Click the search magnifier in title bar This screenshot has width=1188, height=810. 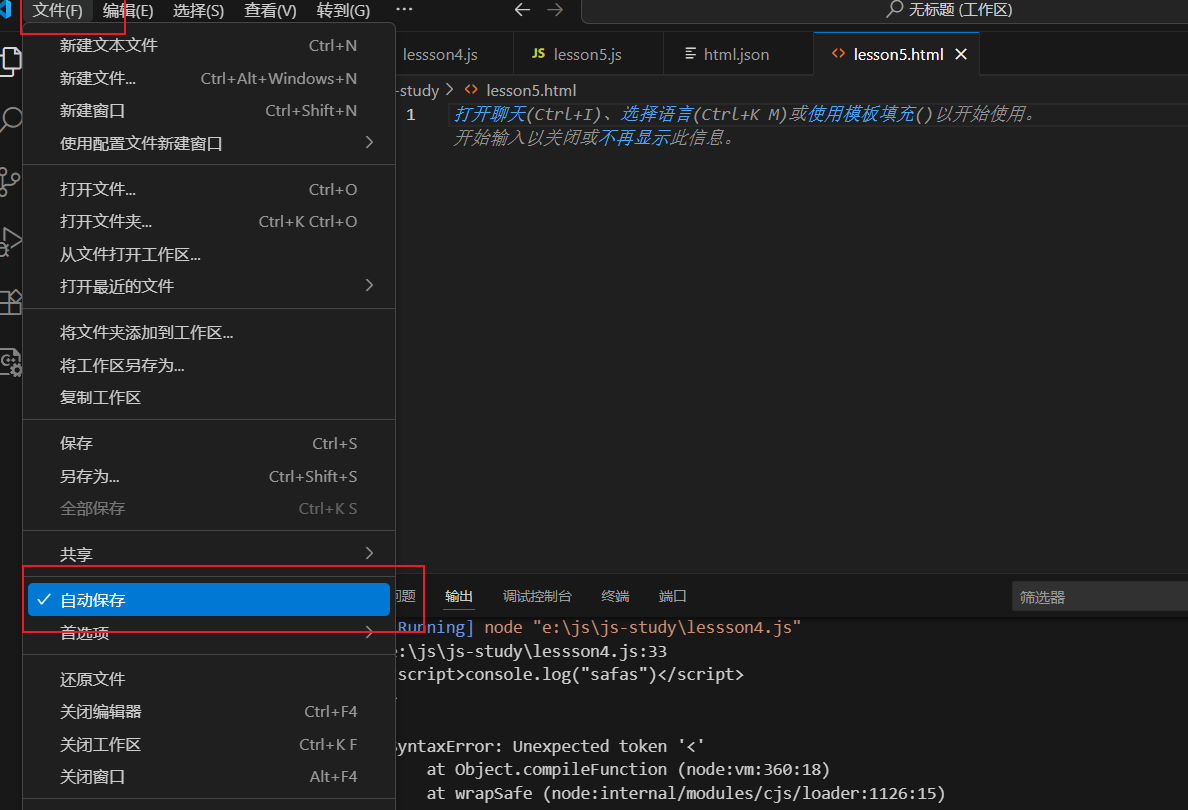click(895, 9)
